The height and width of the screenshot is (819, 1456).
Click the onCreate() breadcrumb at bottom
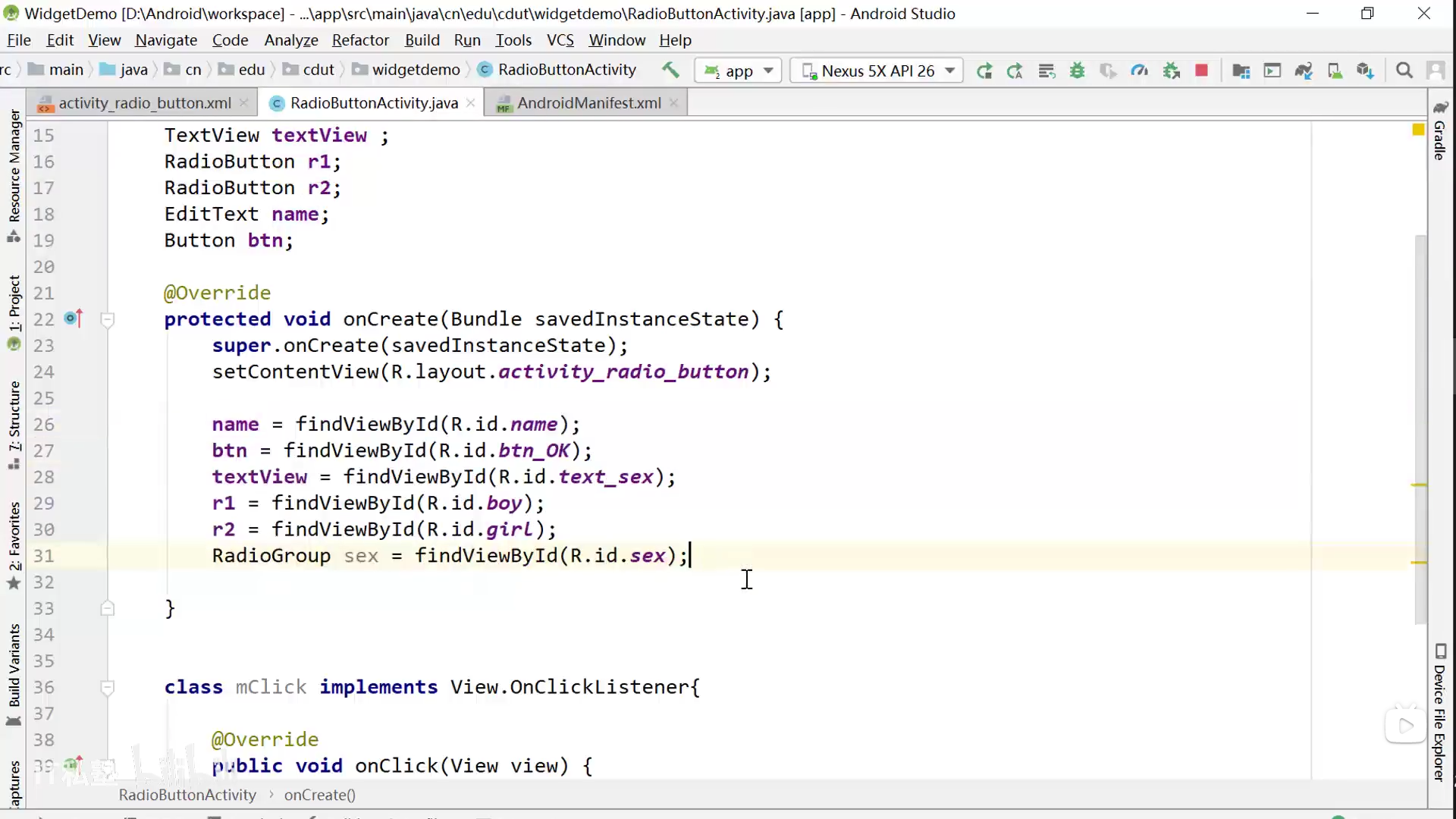319,795
